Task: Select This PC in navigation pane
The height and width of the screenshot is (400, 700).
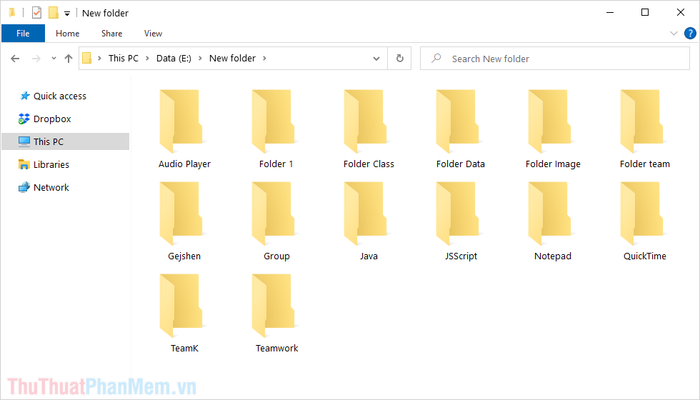Action: (x=66, y=142)
